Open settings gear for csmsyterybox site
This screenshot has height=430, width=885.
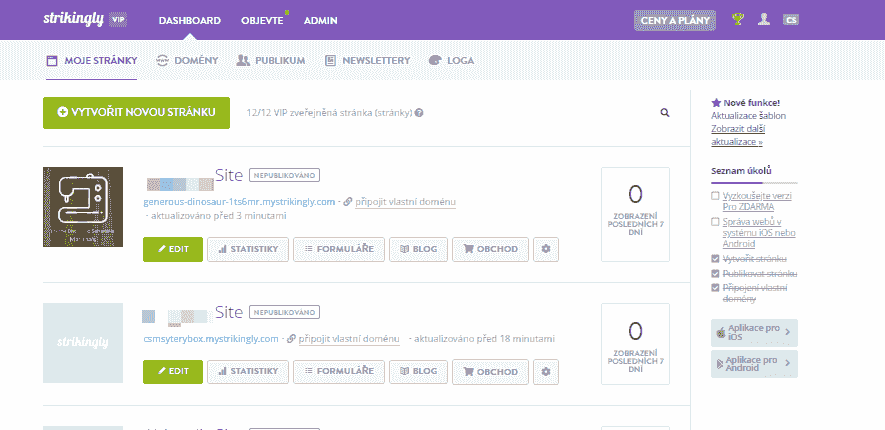click(546, 372)
